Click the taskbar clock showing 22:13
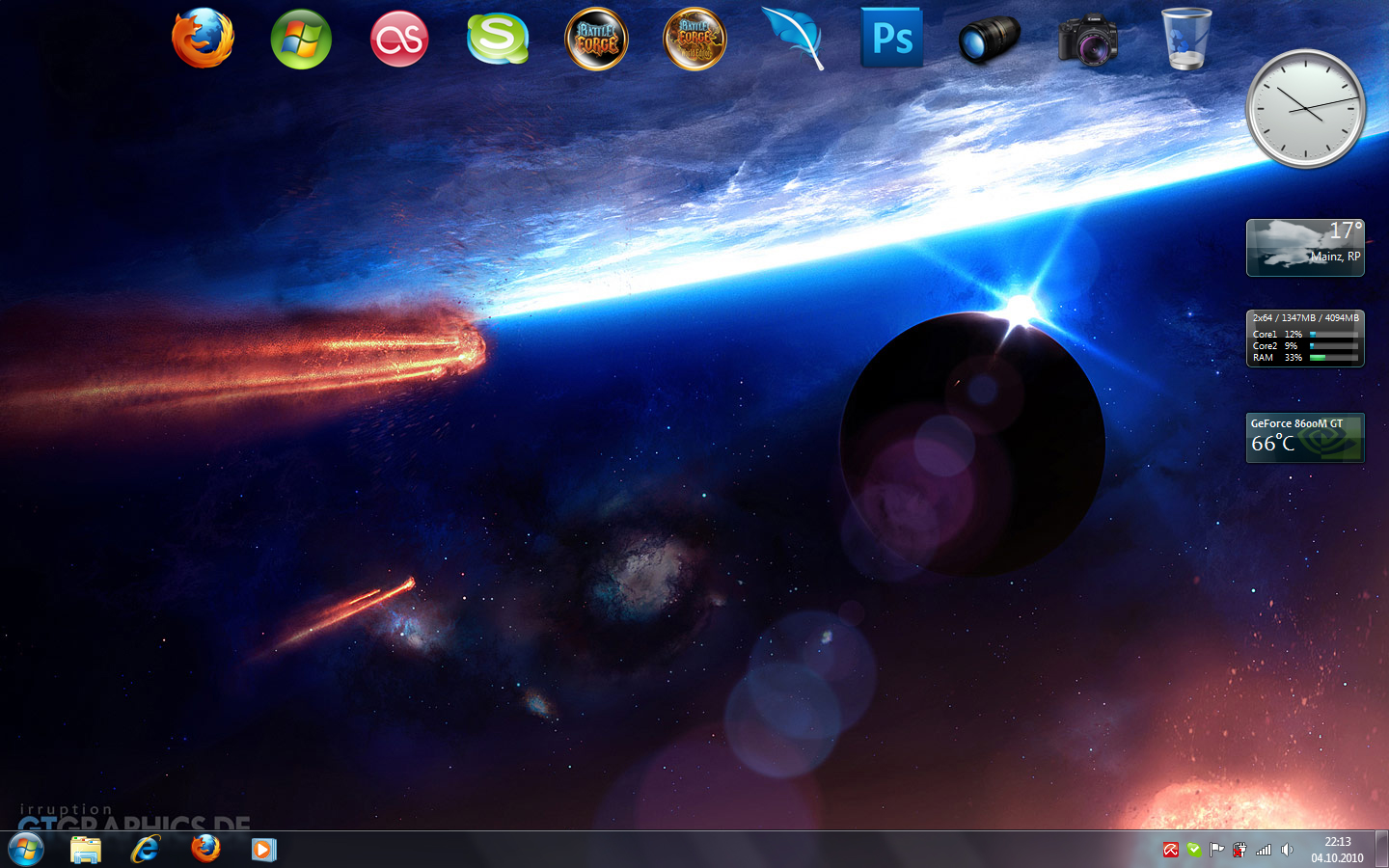The height and width of the screenshot is (868, 1389). (x=1337, y=850)
